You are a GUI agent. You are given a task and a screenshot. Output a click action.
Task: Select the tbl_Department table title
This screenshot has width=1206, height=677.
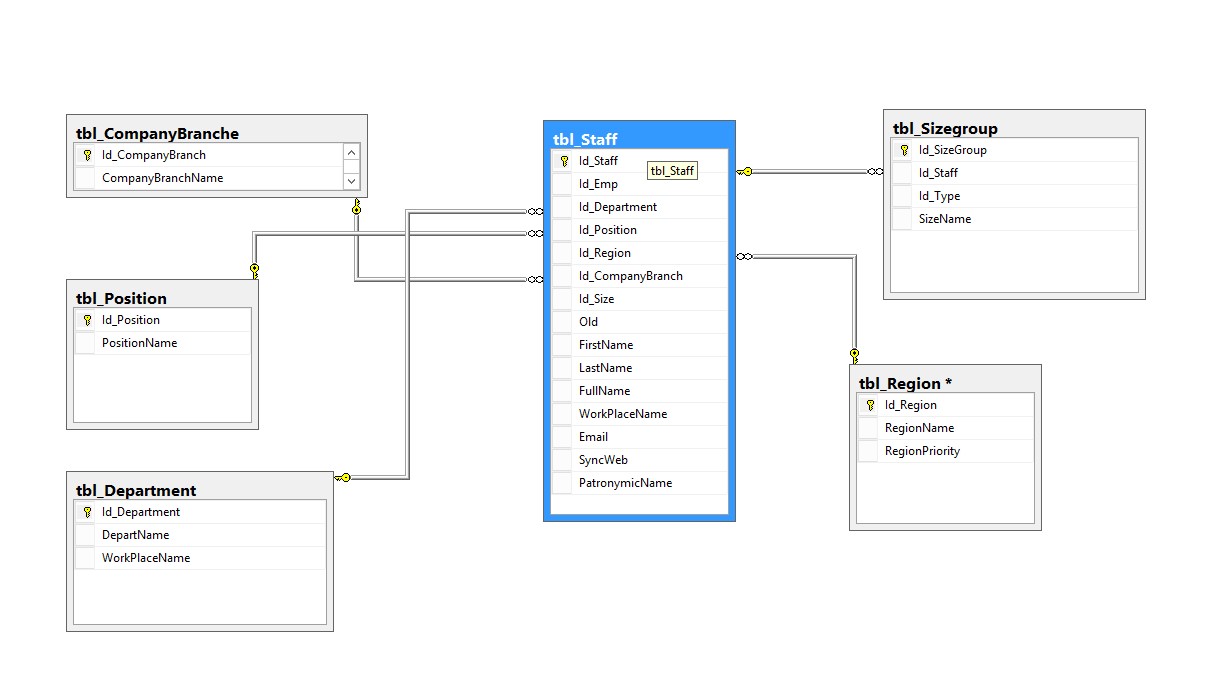136,490
